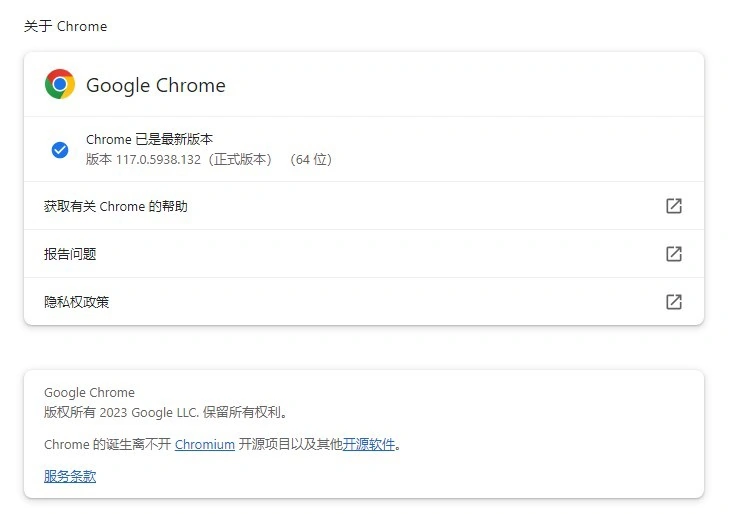Follow the 开源软件 link
732x514 pixels.
(x=369, y=444)
